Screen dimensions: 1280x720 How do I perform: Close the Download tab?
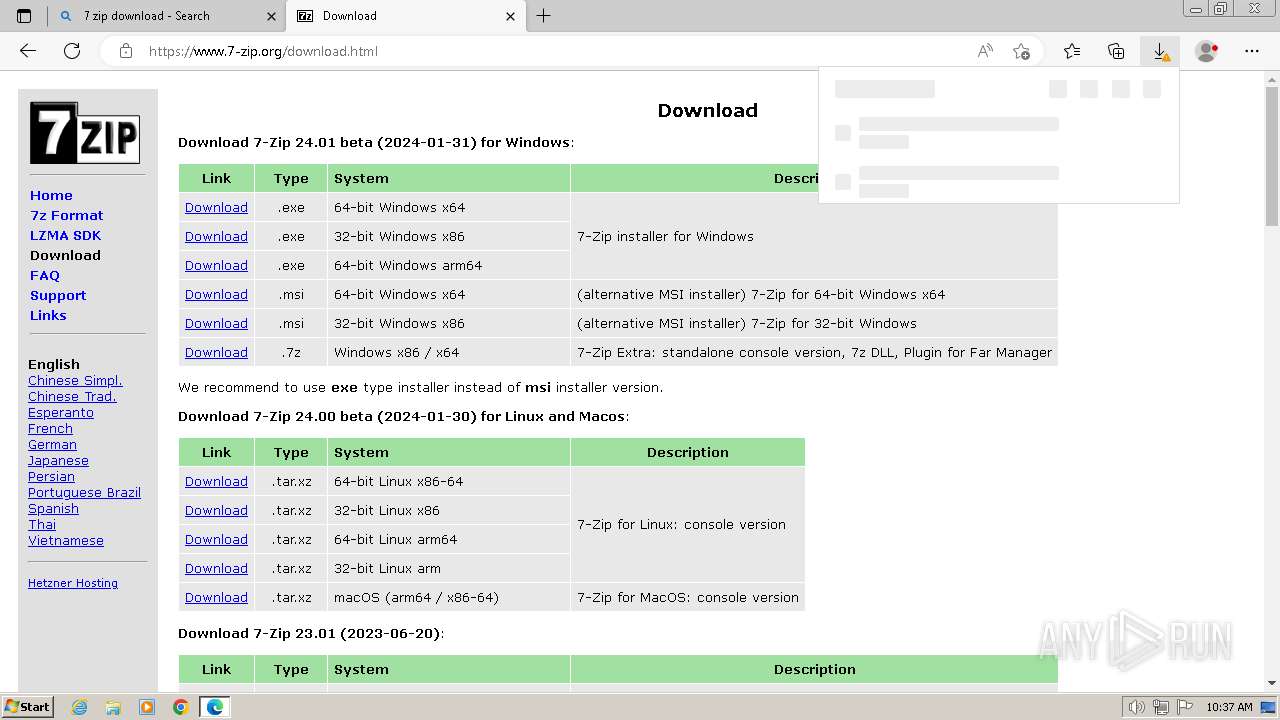tap(511, 16)
